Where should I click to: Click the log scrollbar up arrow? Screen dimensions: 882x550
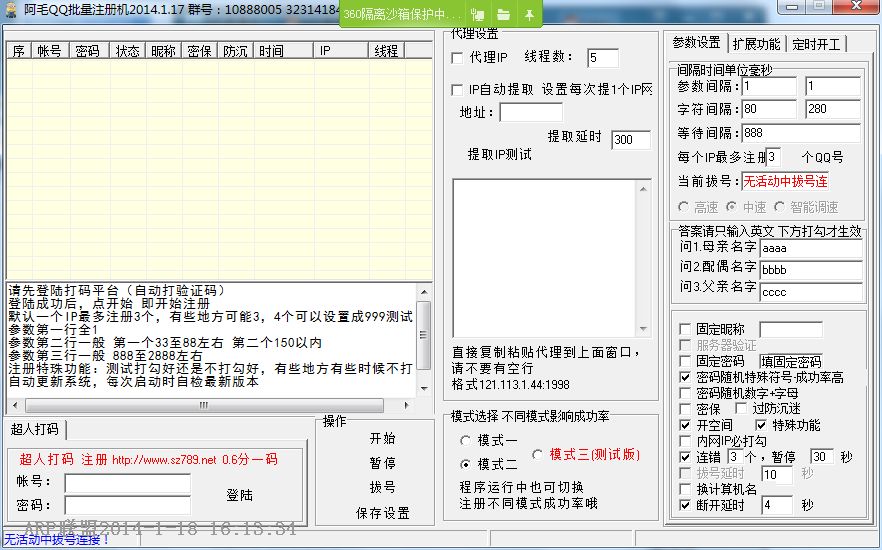pos(424,292)
